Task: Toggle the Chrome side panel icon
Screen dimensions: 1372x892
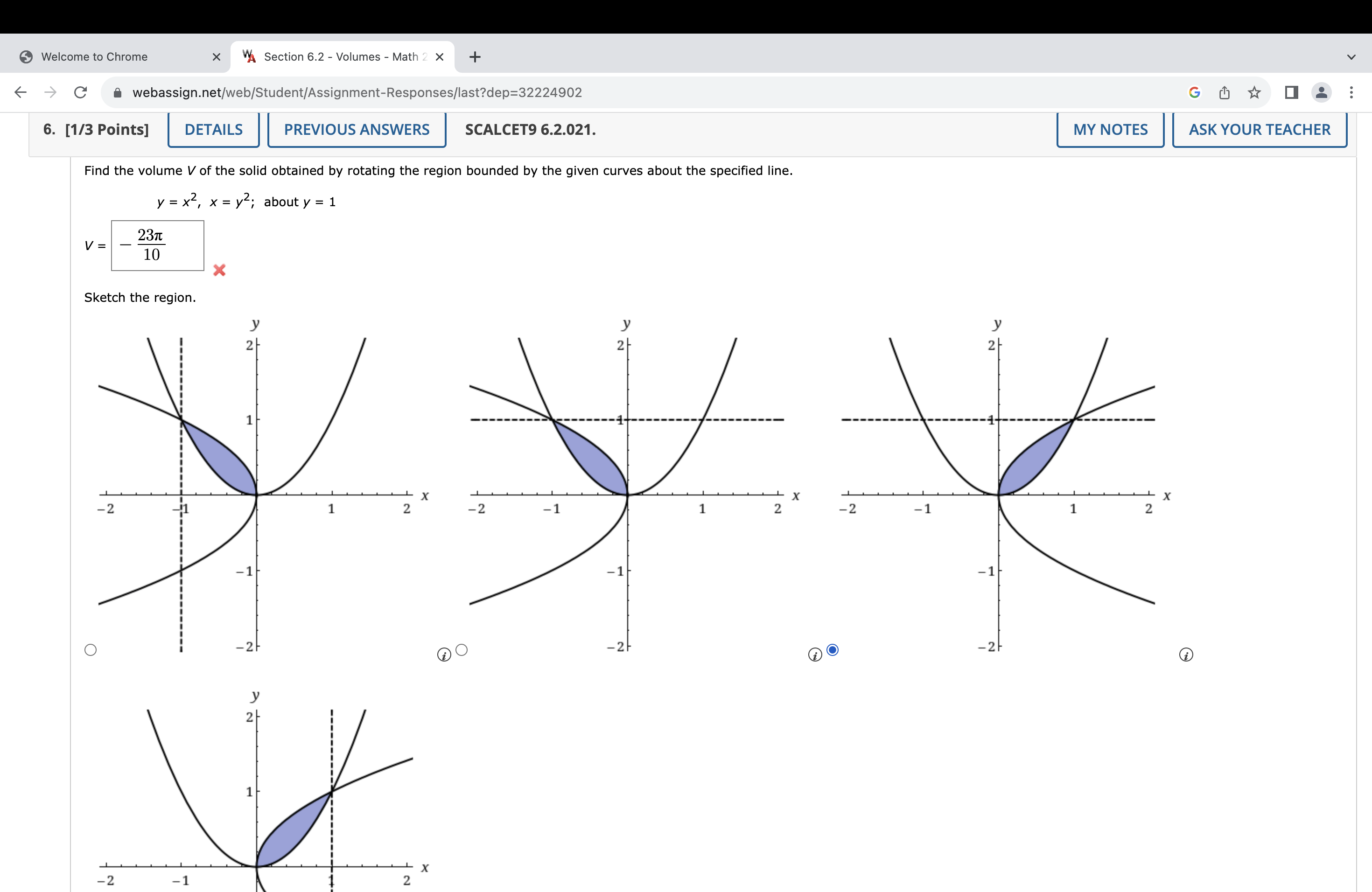Action: [1291, 92]
